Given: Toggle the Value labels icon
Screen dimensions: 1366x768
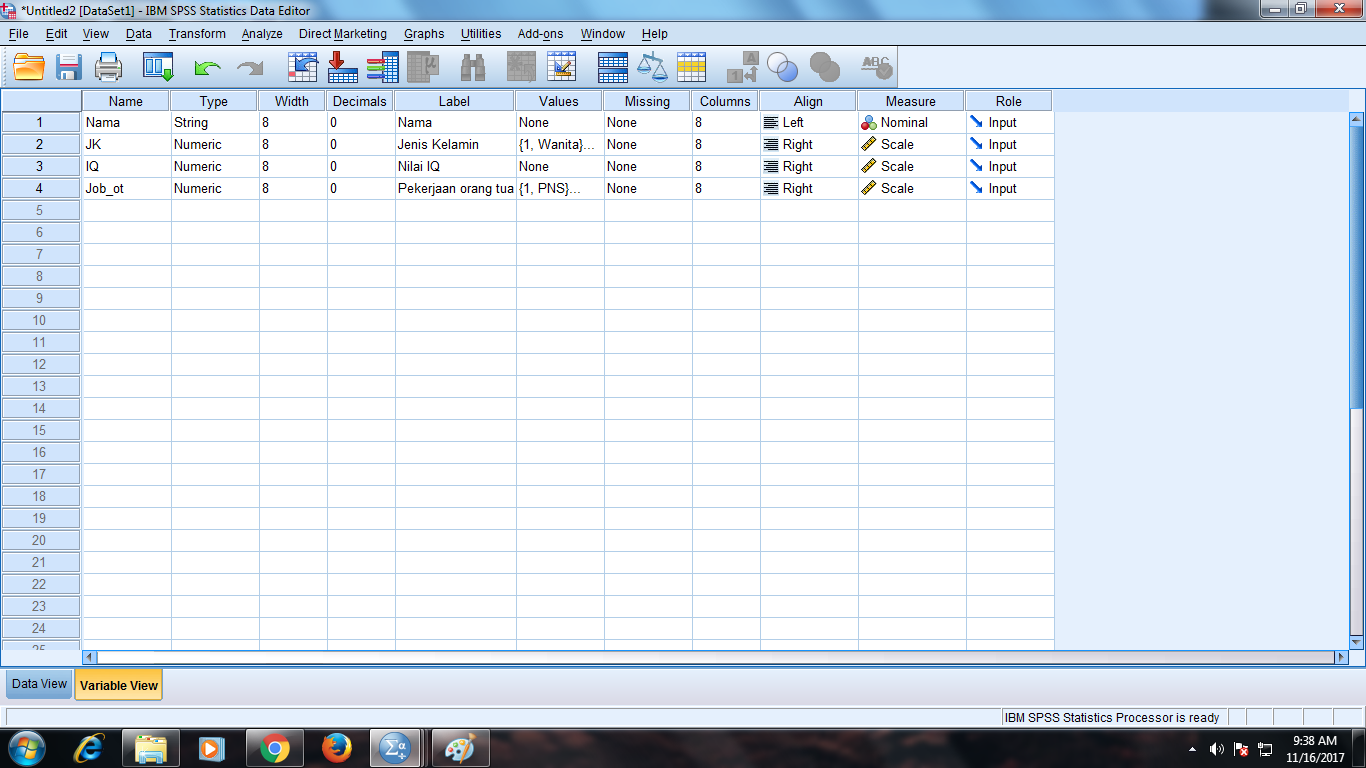Looking at the screenshot, I should pyautogui.click(x=742, y=67).
